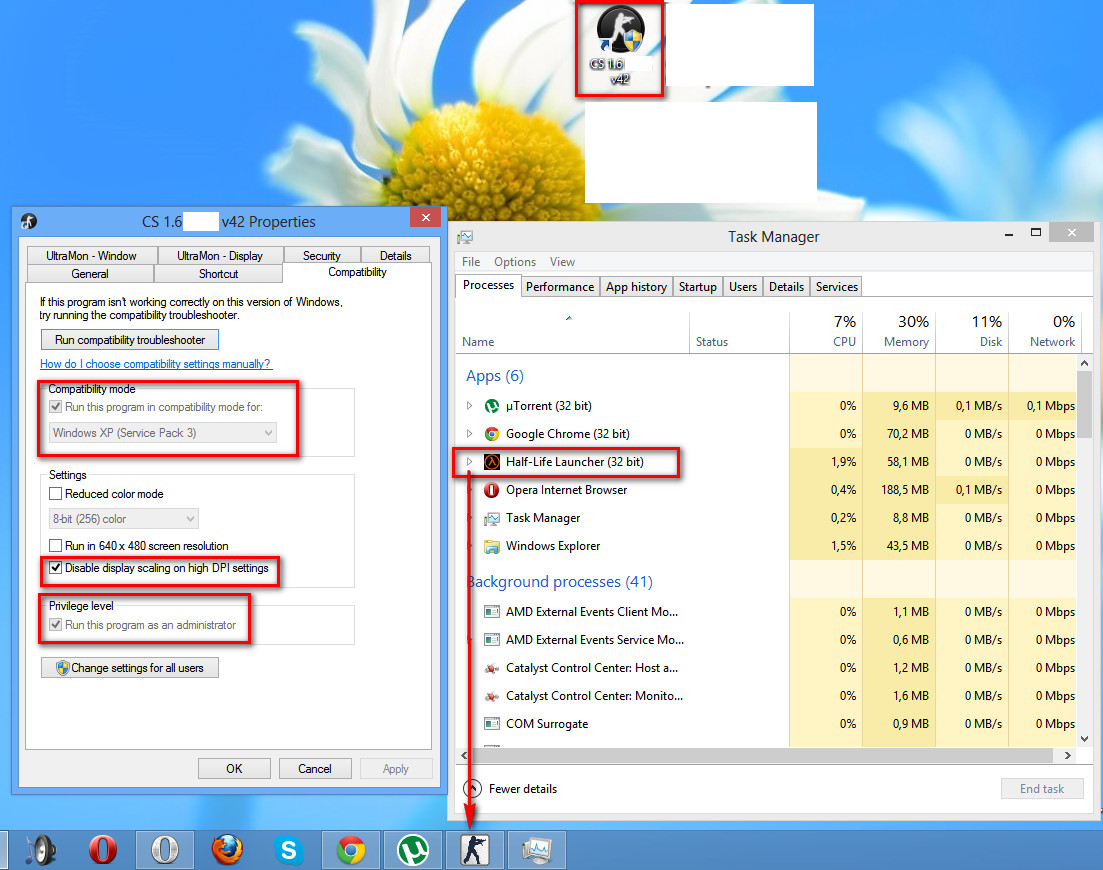Viewport: 1103px width, 870px height.
Task: Open the Details tab in Properties dialog
Action: pyautogui.click(x=395, y=255)
